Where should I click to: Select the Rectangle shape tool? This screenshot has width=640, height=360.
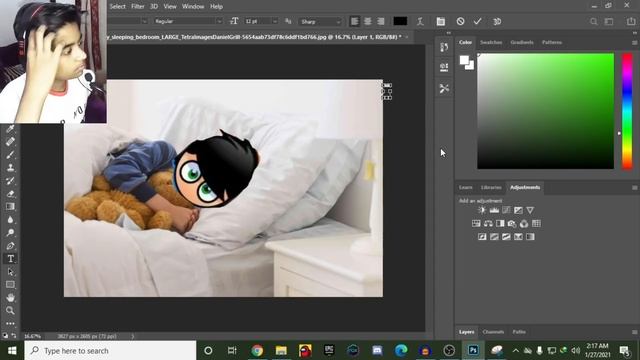10,284
